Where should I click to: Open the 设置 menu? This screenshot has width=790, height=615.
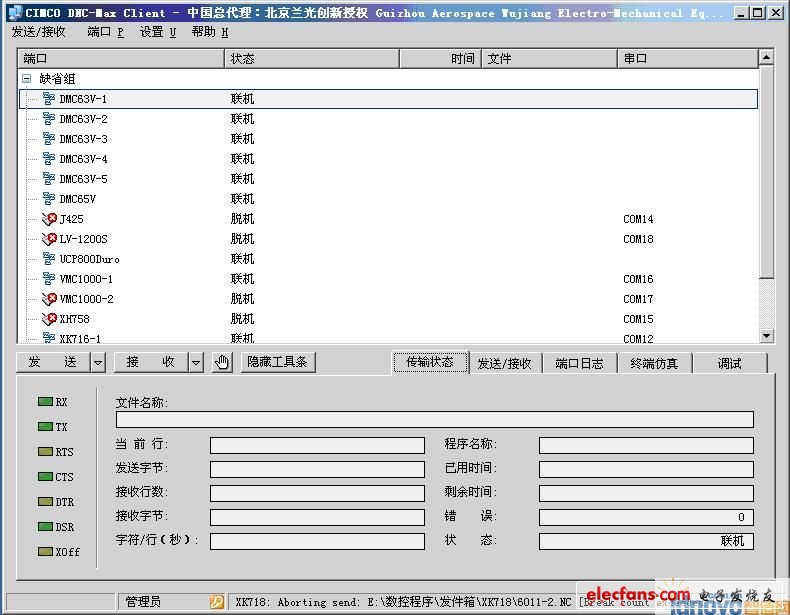point(157,32)
